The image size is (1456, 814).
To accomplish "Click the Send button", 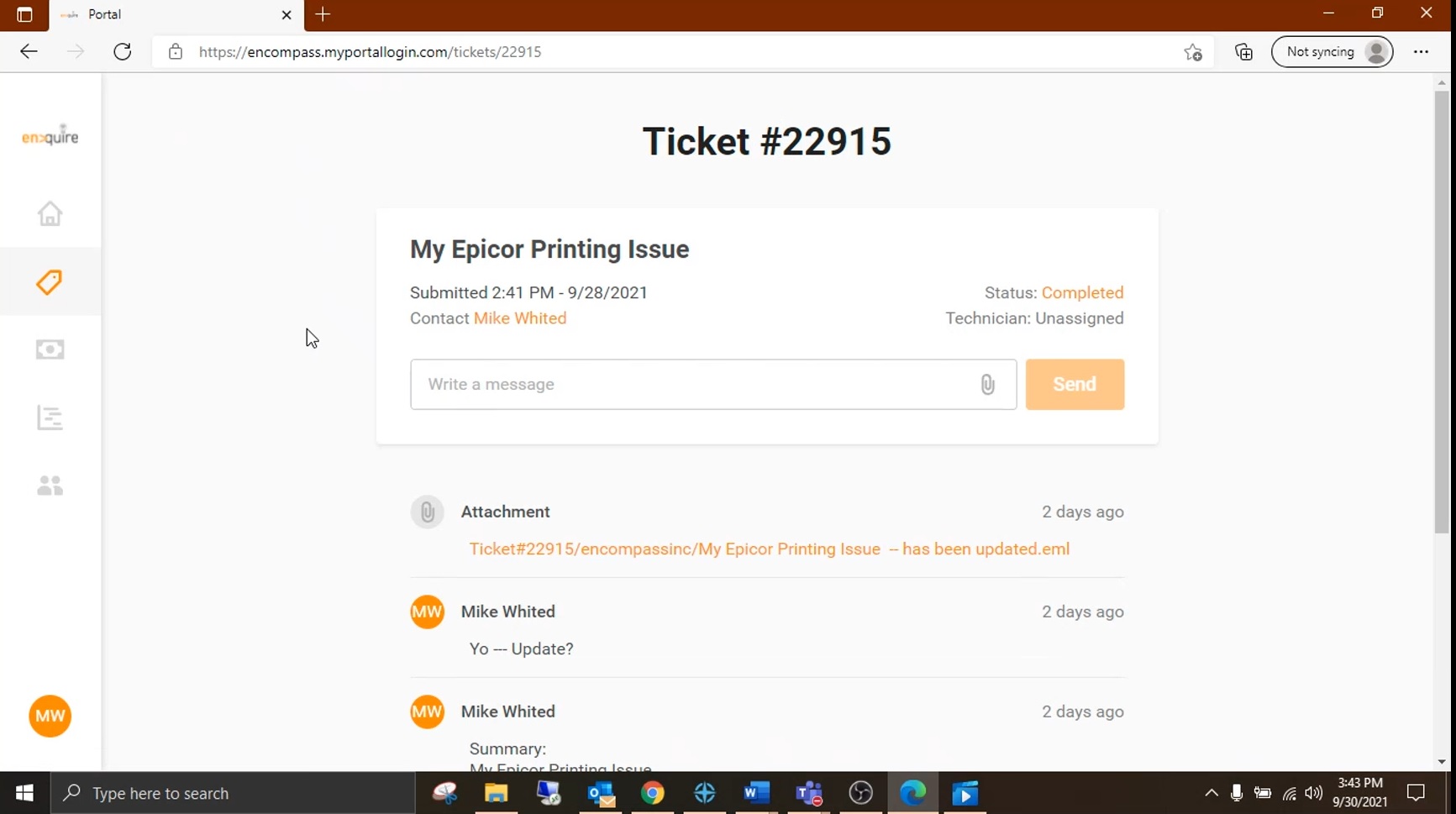I will tap(1075, 384).
